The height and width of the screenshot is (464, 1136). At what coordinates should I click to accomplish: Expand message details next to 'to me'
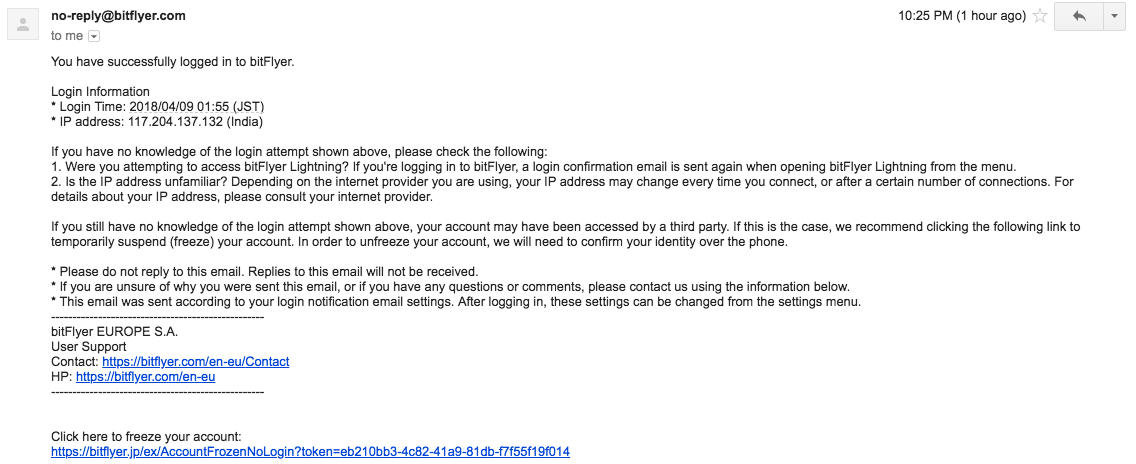(93, 36)
